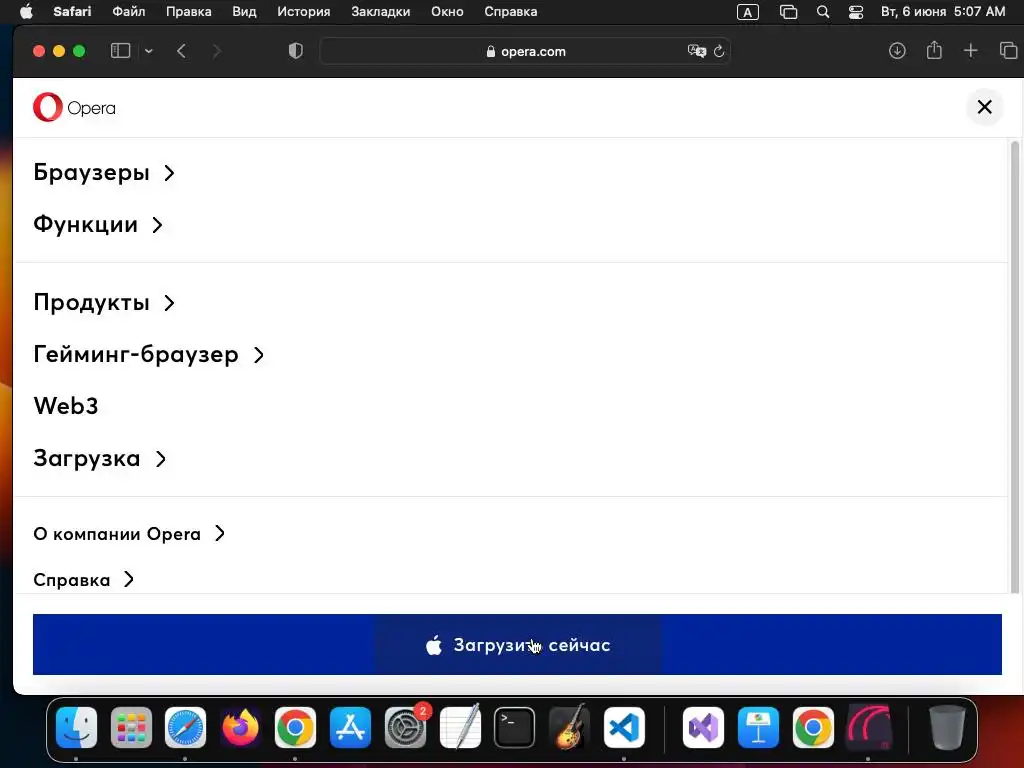The height and width of the screenshot is (768, 1024).
Task: Open the Файл menu
Action: click(129, 12)
